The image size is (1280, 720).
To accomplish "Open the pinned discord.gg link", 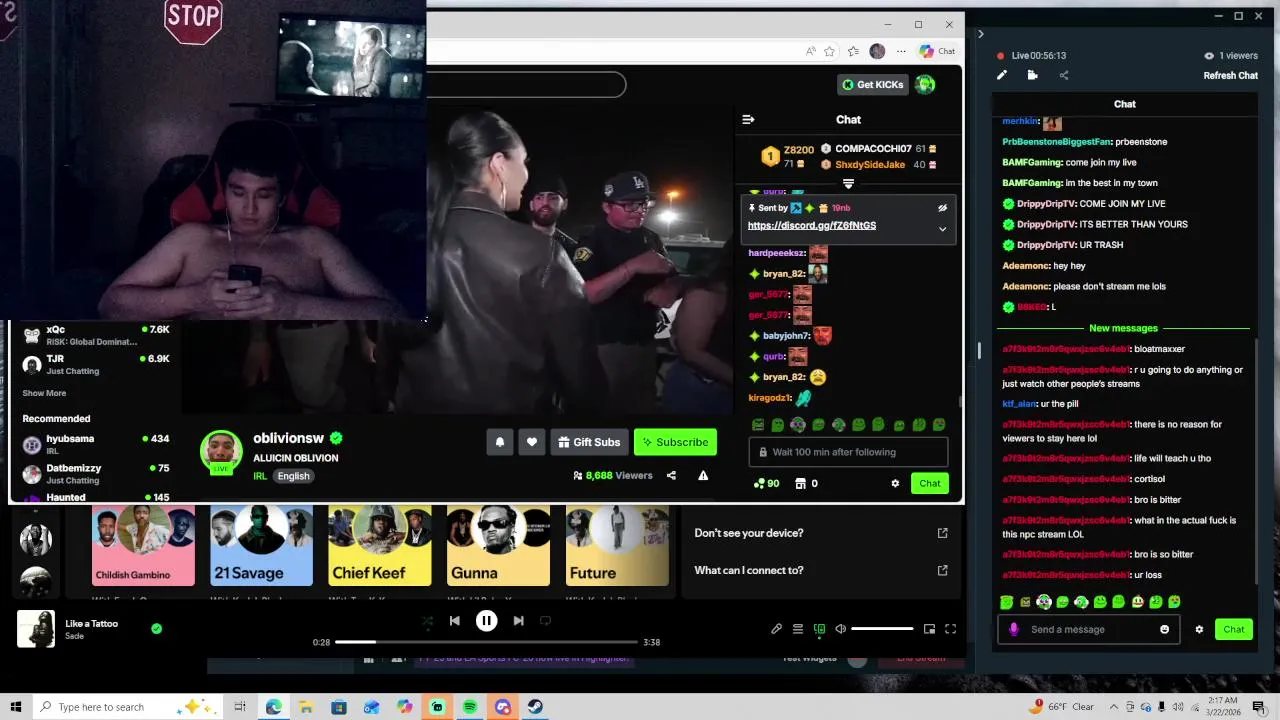I will pyautogui.click(x=812, y=226).
